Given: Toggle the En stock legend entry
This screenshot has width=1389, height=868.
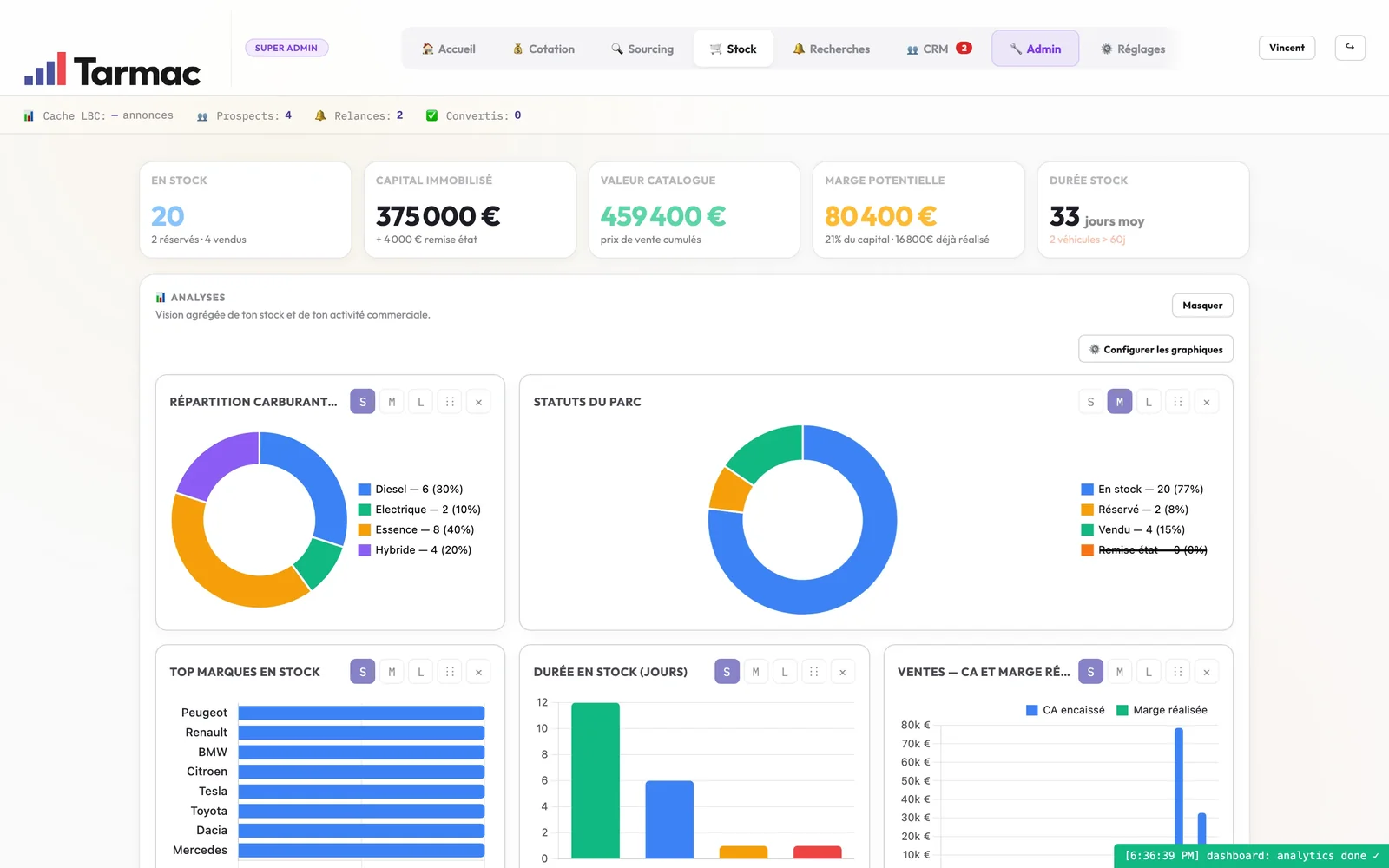Looking at the screenshot, I should click(1142, 490).
